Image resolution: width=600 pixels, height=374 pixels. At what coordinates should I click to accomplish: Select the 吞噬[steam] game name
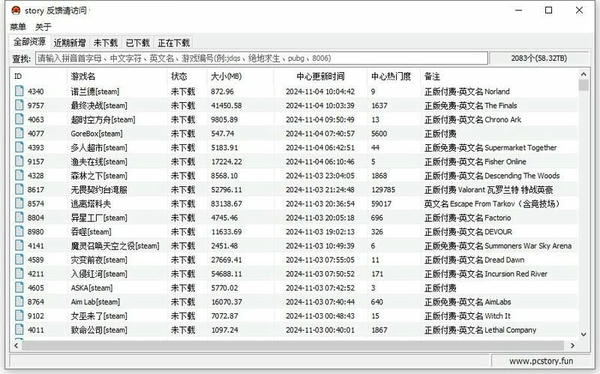coord(91,232)
